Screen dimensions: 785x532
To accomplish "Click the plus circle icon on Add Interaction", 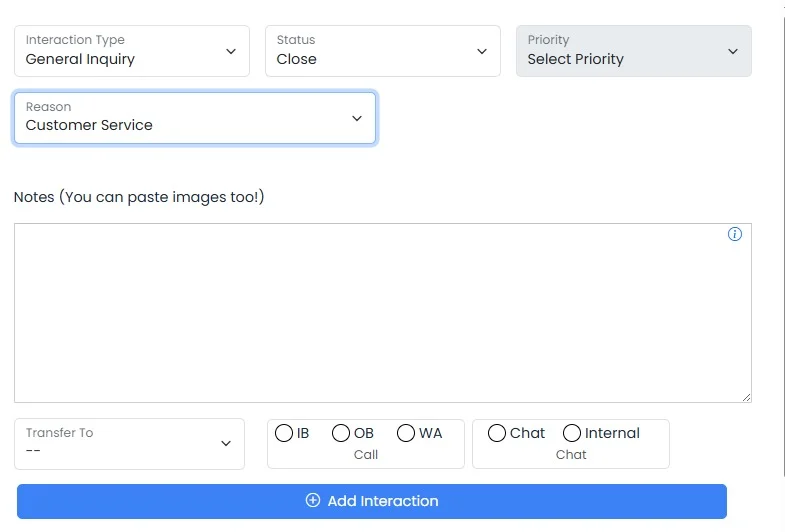I will point(313,501).
